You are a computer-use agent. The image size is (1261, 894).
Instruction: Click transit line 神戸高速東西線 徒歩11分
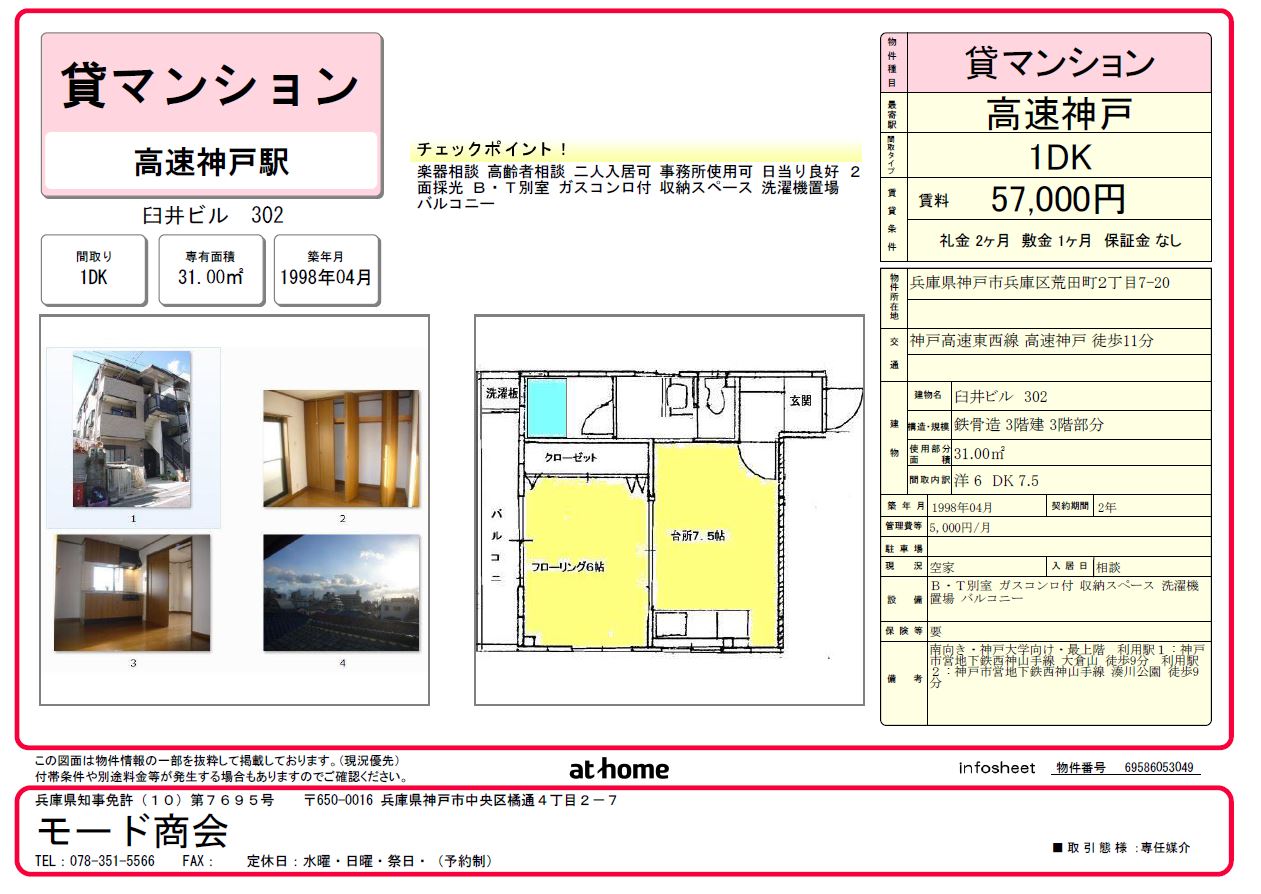1031,341
